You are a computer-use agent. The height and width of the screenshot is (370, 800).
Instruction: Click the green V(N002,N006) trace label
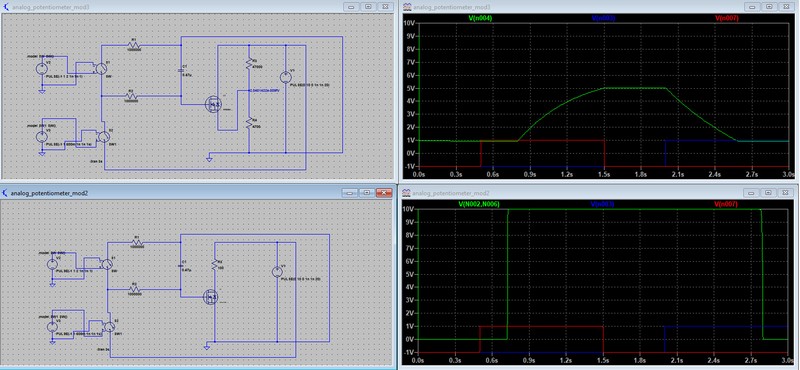click(479, 204)
